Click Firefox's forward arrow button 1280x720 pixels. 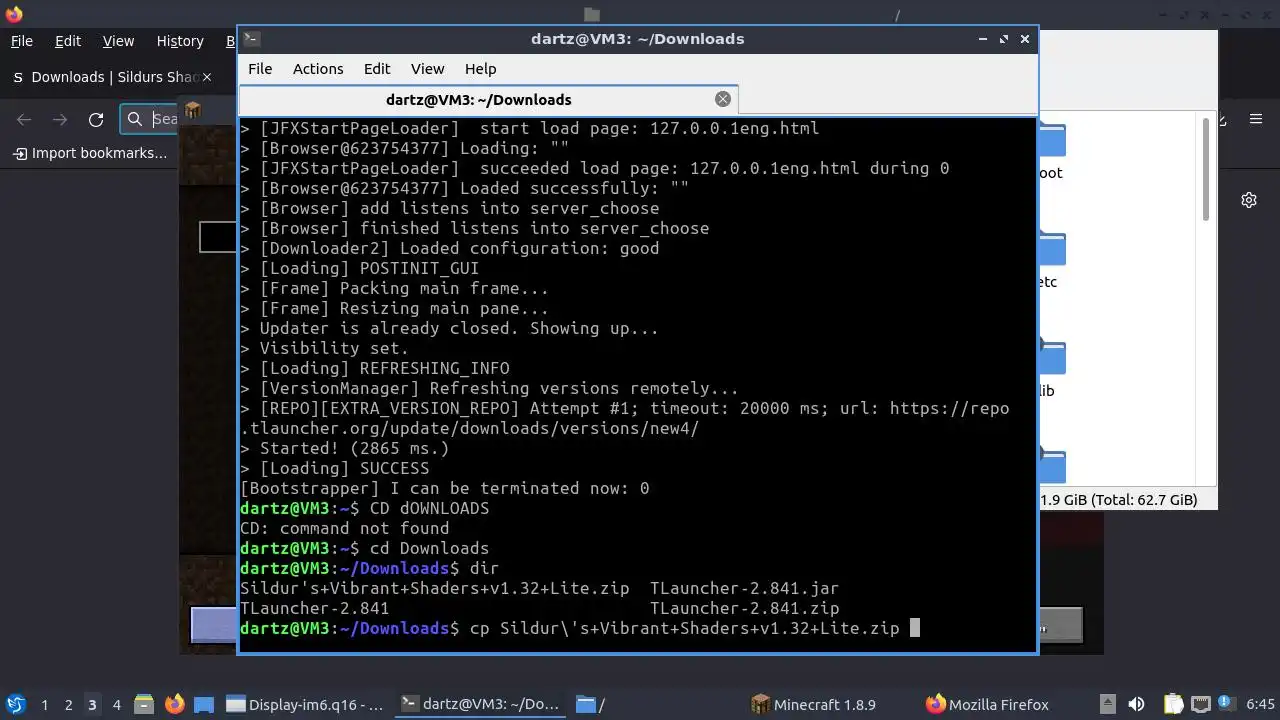[60, 119]
